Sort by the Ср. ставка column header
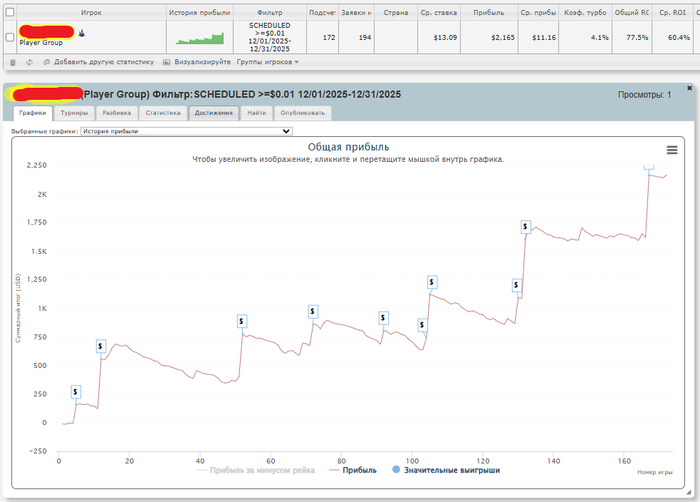 (439, 13)
